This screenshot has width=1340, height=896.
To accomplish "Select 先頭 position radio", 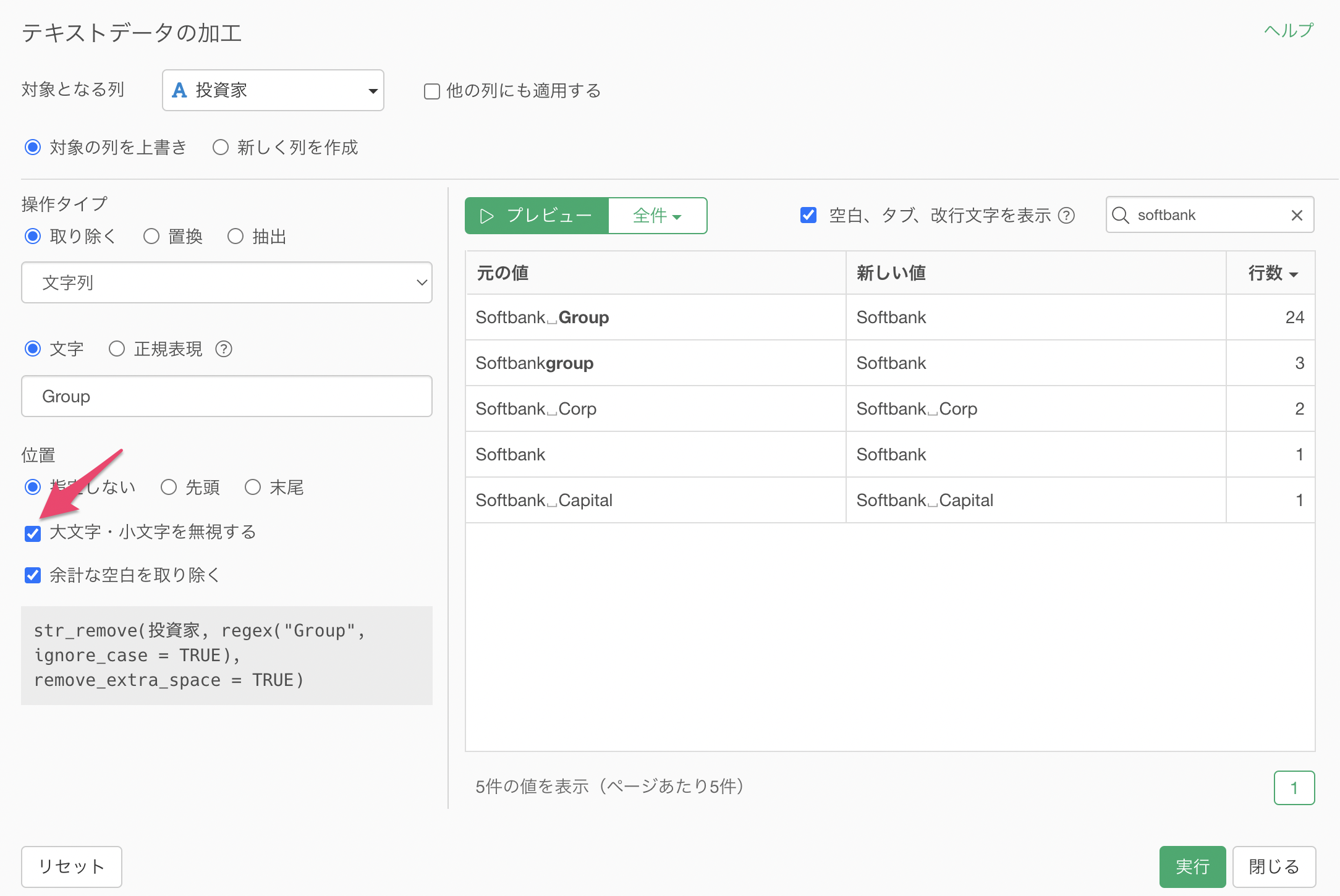I will (x=169, y=487).
